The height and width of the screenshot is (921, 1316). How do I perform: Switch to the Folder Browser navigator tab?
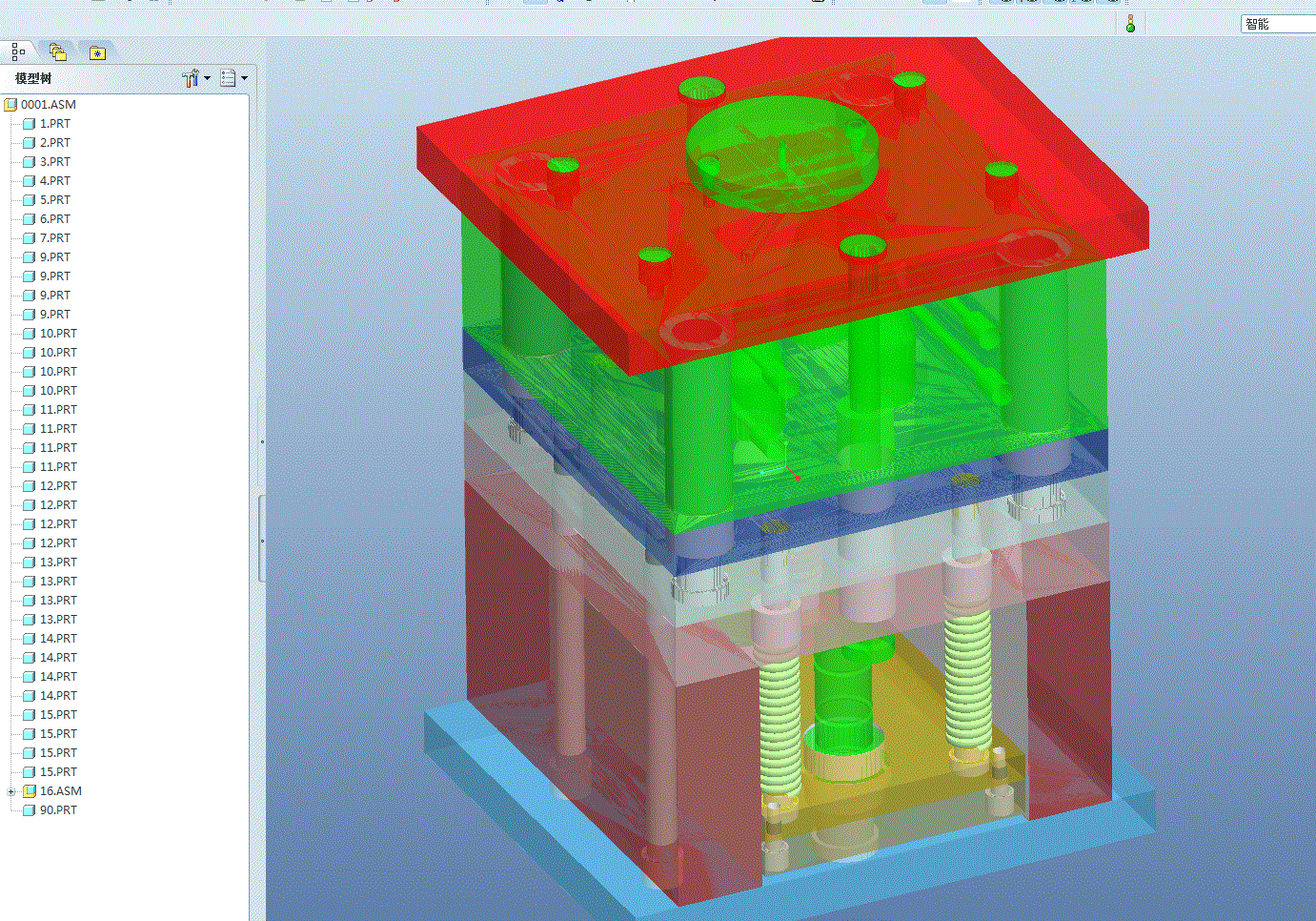point(58,51)
